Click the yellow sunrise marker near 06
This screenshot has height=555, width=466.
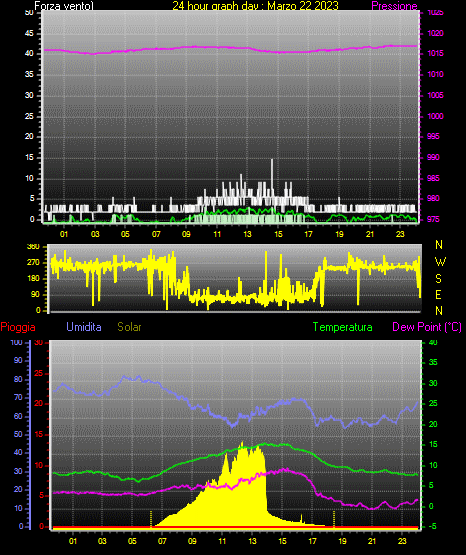(x=151, y=519)
